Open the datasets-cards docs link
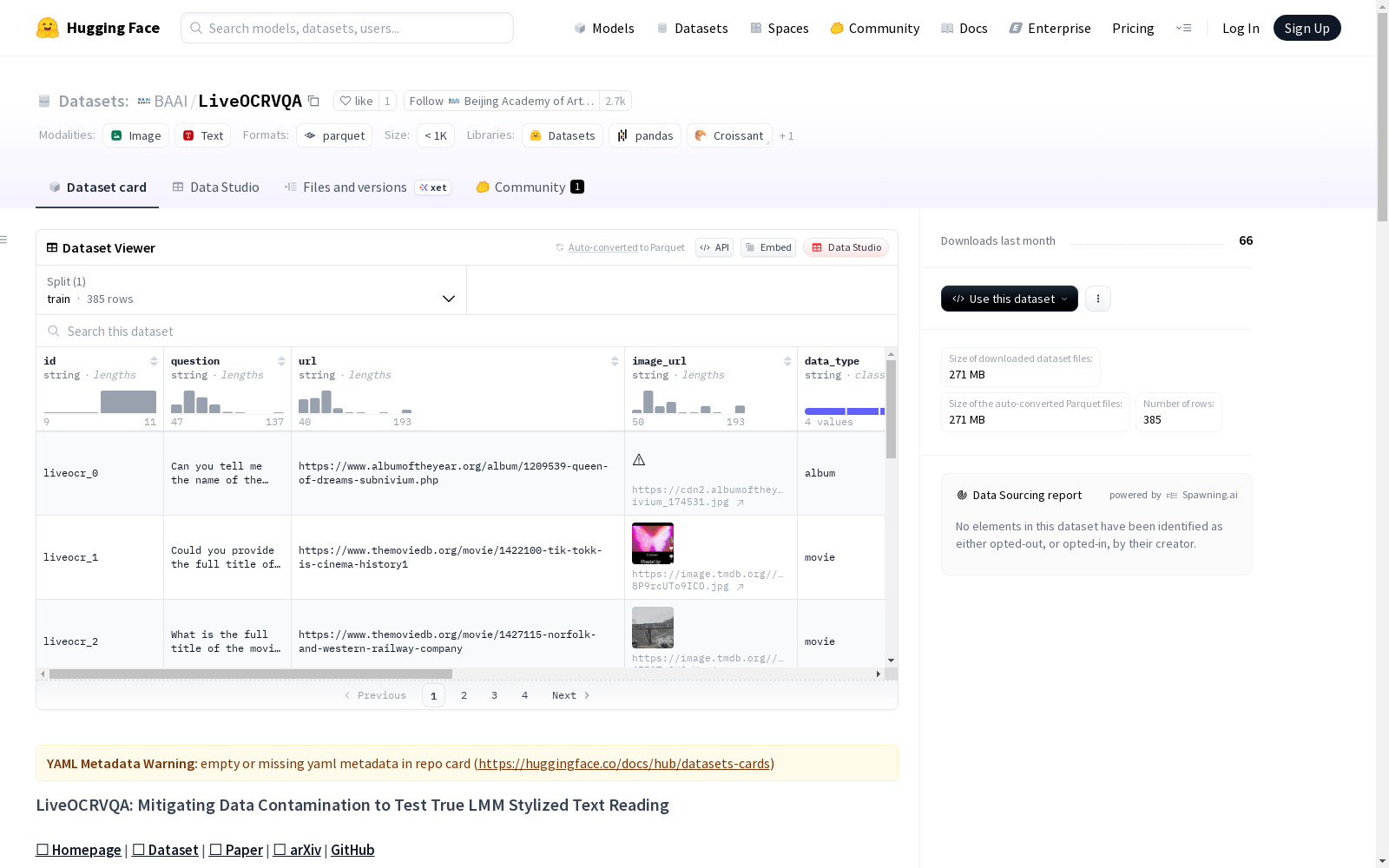Viewport: 1389px width, 868px height. tap(624, 764)
